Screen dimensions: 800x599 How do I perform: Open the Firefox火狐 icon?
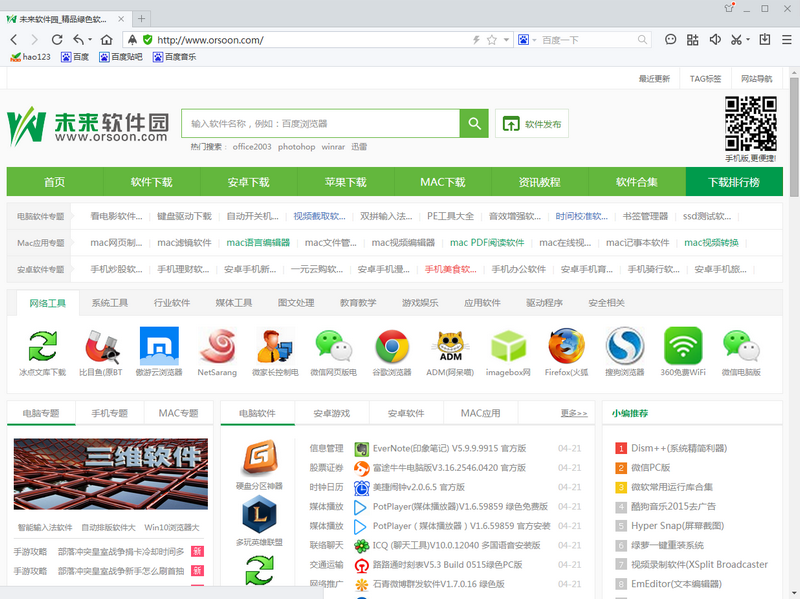click(566, 346)
